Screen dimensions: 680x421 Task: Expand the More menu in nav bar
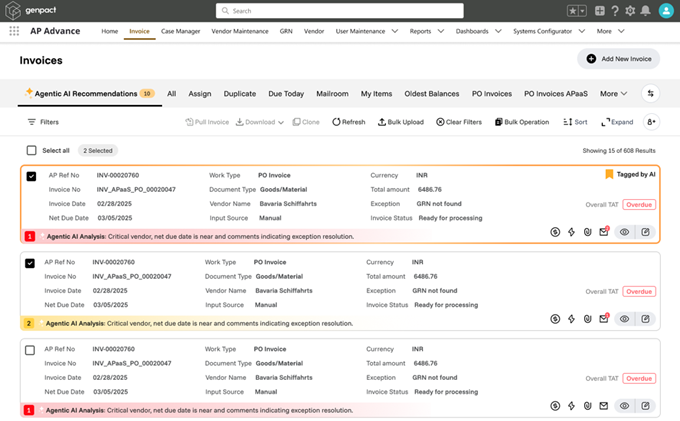click(x=610, y=31)
